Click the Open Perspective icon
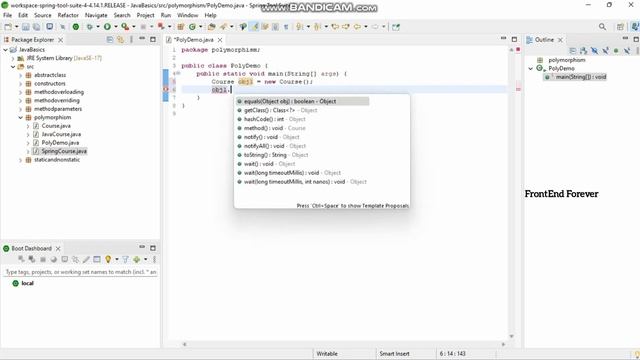Image resolution: width=640 pixels, height=360 pixels. pos(620,27)
